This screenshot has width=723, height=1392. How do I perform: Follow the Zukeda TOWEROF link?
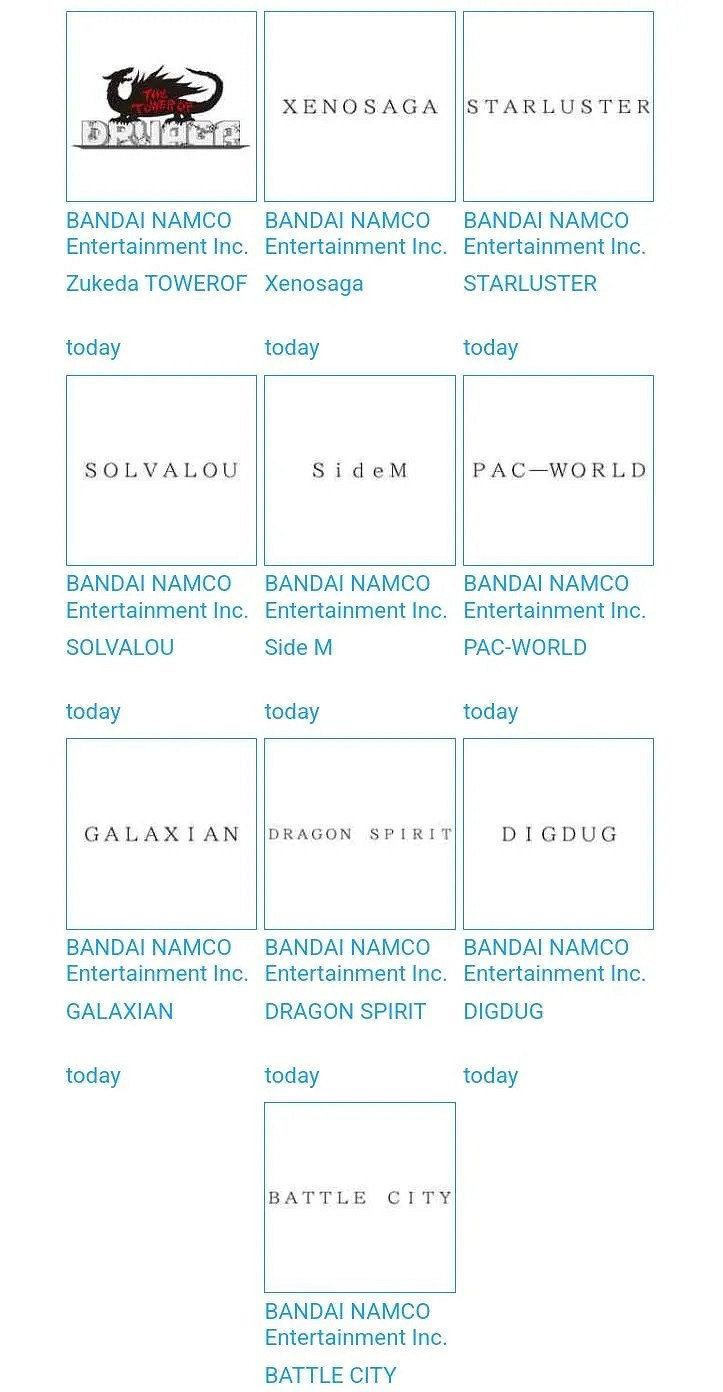(x=156, y=284)
